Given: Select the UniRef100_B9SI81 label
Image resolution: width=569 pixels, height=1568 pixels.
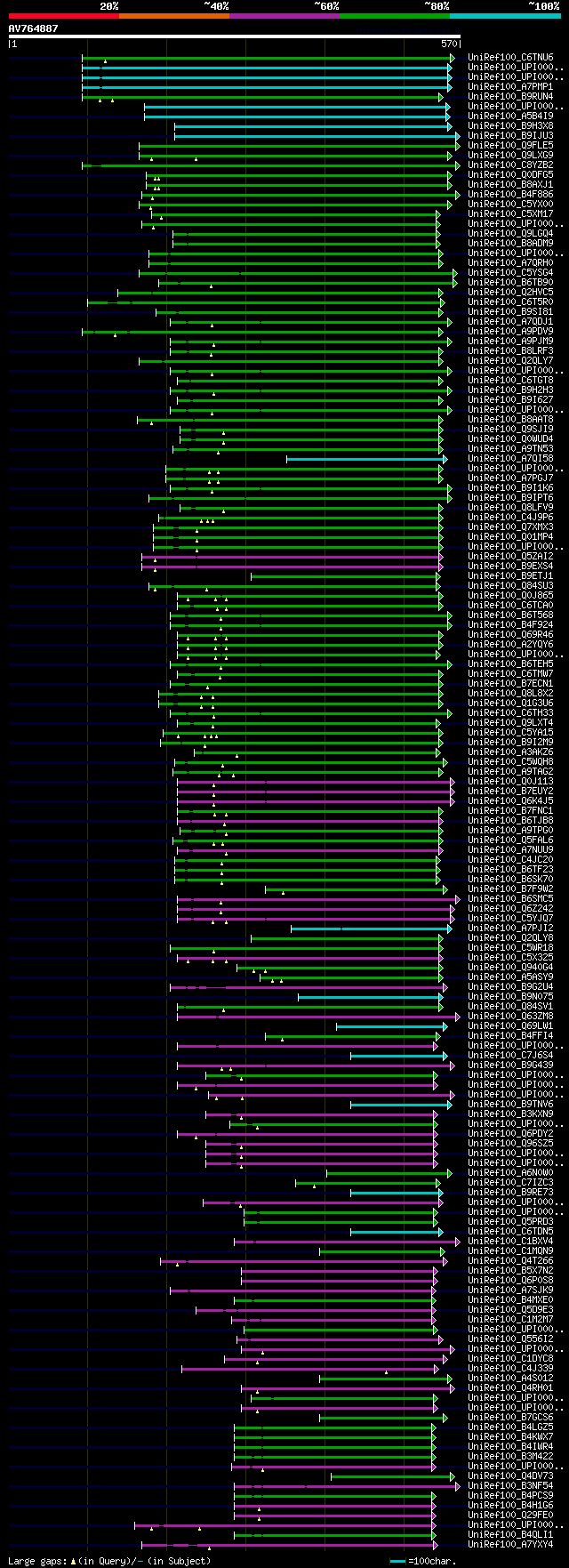Looking at the screenshot, I should point(510,311).
